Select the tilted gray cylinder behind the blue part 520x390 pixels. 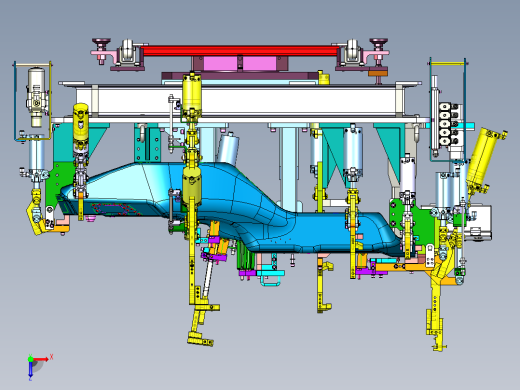(228, 148)
